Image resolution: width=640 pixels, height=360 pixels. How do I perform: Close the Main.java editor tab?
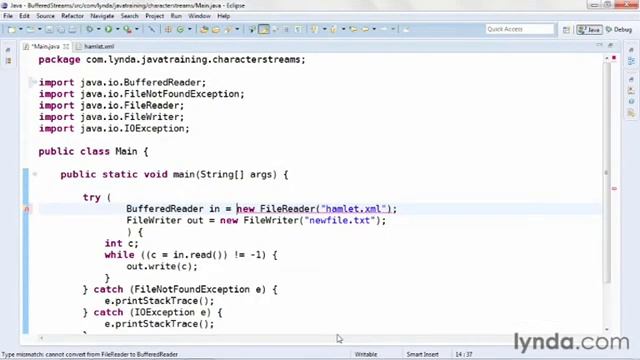point(66,47)
